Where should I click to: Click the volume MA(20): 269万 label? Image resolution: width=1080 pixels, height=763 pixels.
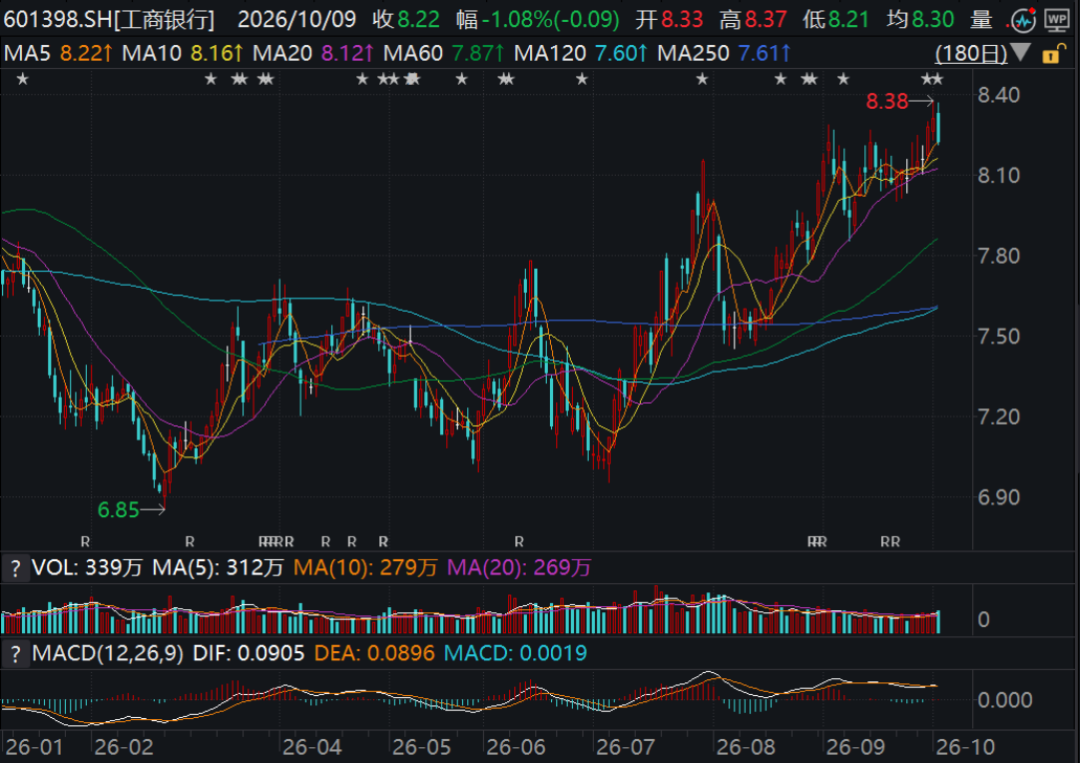(519, 568)
